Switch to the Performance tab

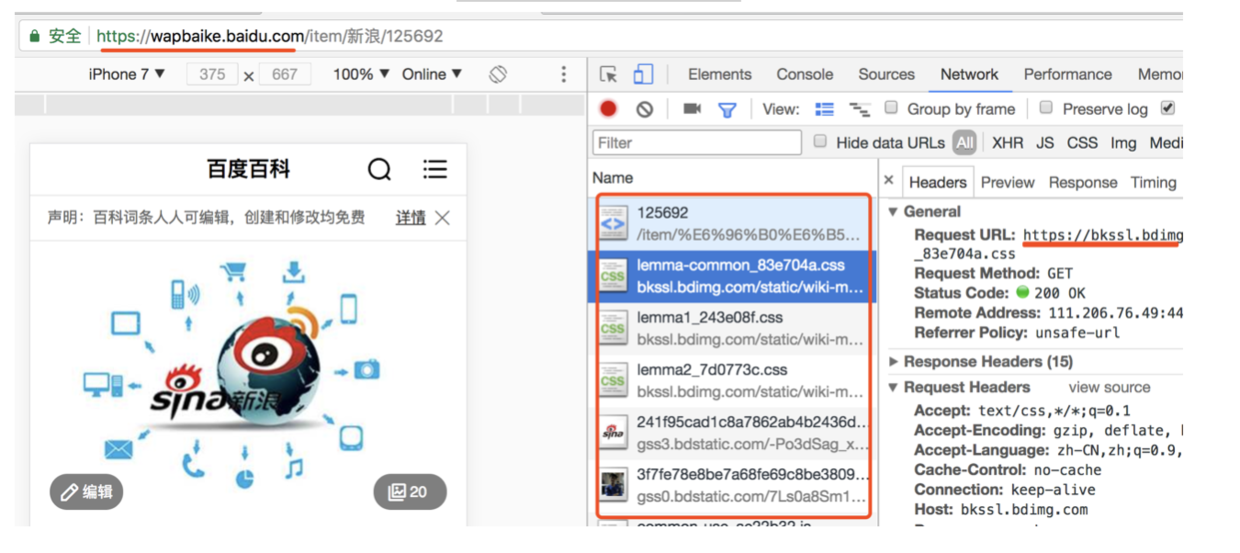tap(1067, 74)
